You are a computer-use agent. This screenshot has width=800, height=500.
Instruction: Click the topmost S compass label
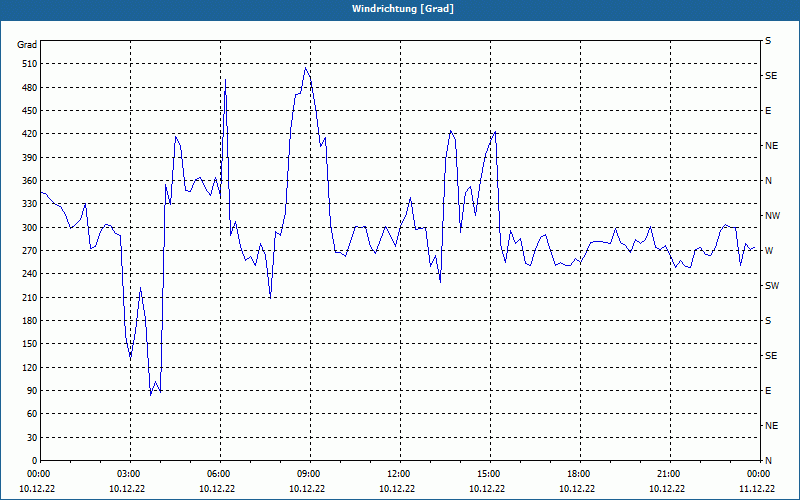(768, 41)
